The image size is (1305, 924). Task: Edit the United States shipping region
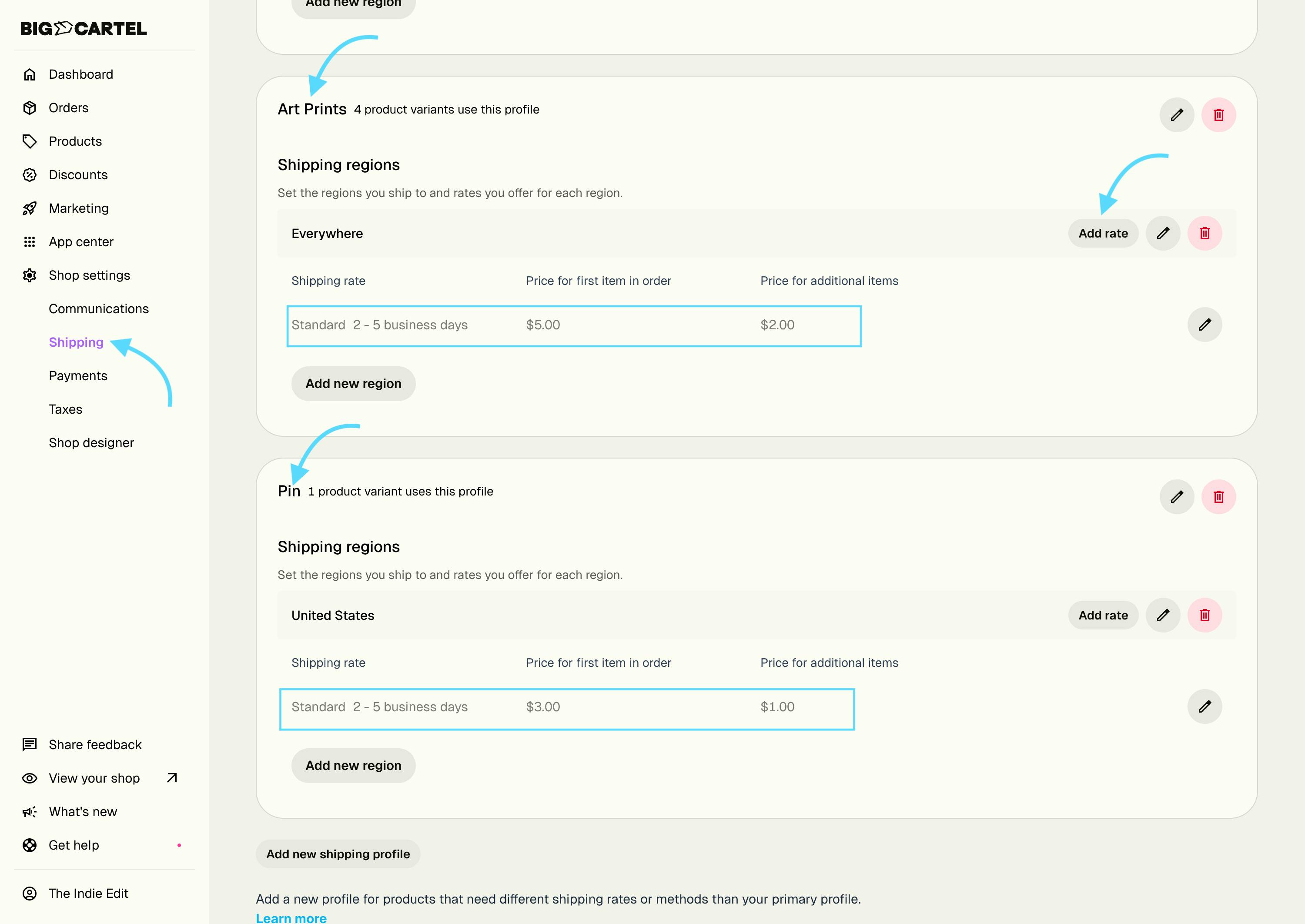(x=1163, y=615)
